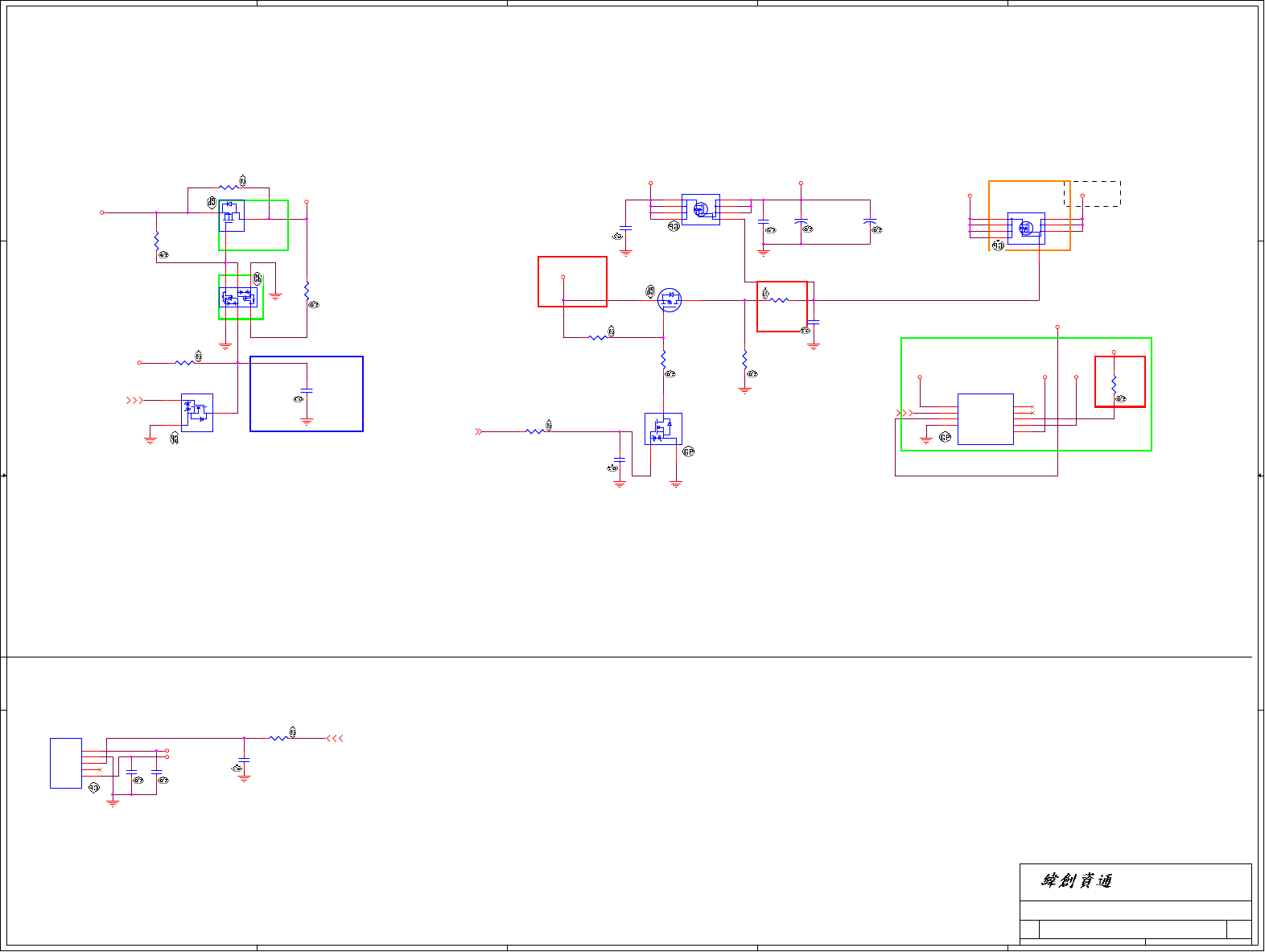The height and width of the screenshot is (952, 1265).
Task: Click the Wistron 緯創資通 logo in title block
Action: [1077, 881]
